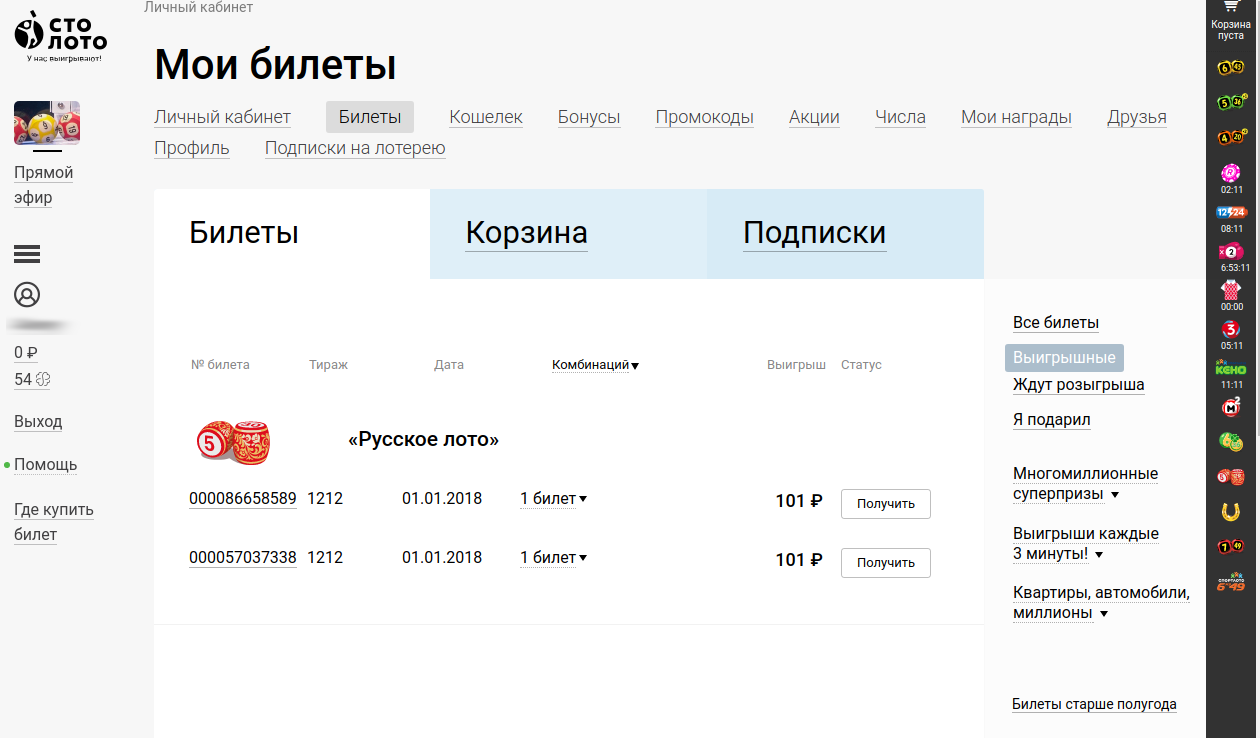Viewport: 1260px width, 738px height.
Task: Open the yellow 6 of 45 lottery icon
Action: click(1231, 67)
